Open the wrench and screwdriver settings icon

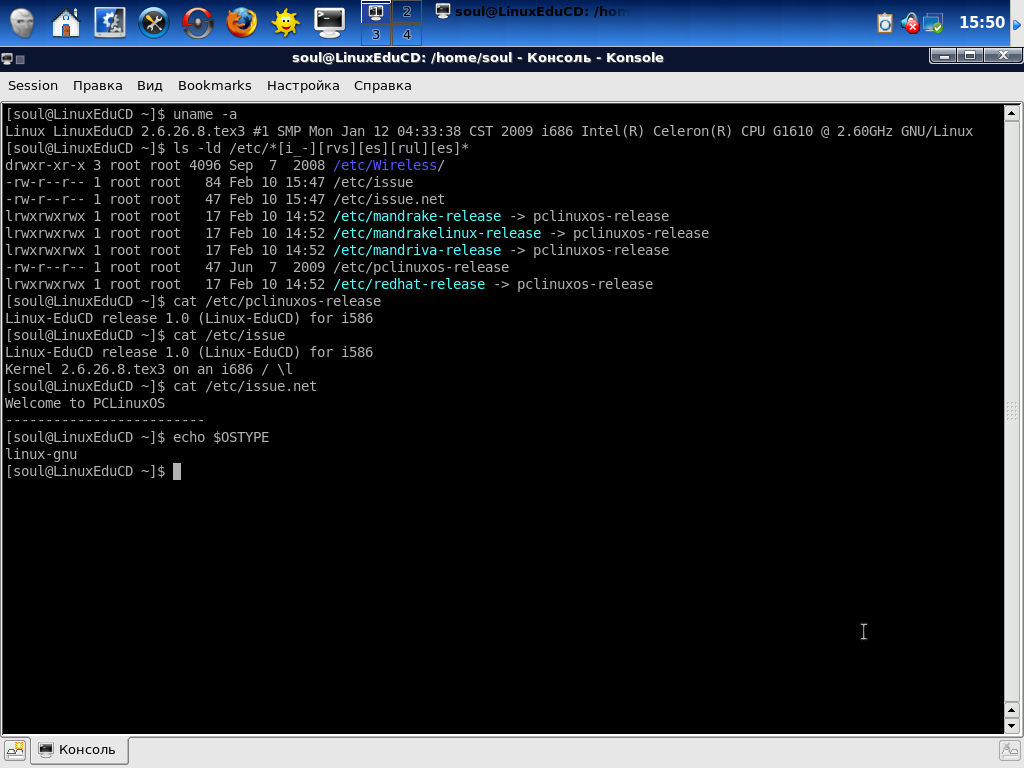pos(154,22)
